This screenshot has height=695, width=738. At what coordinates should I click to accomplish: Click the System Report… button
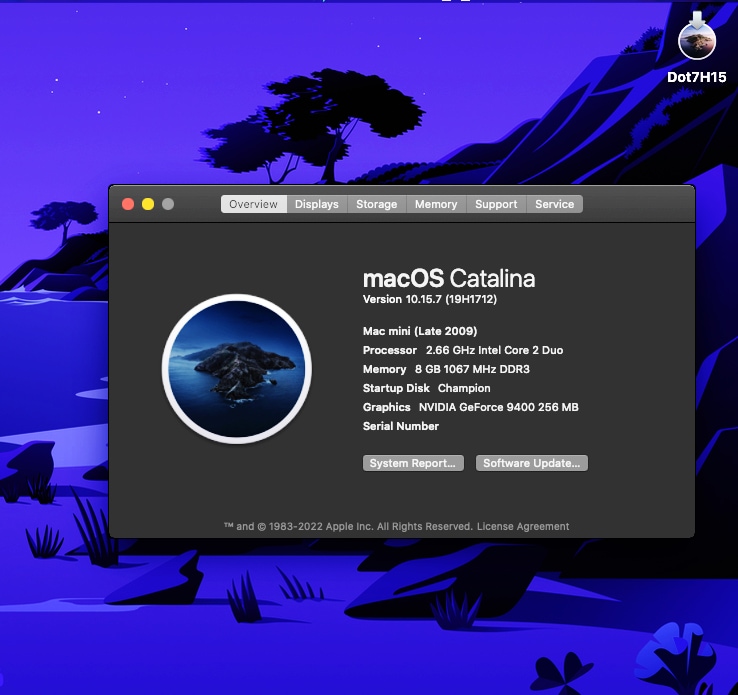413,463
